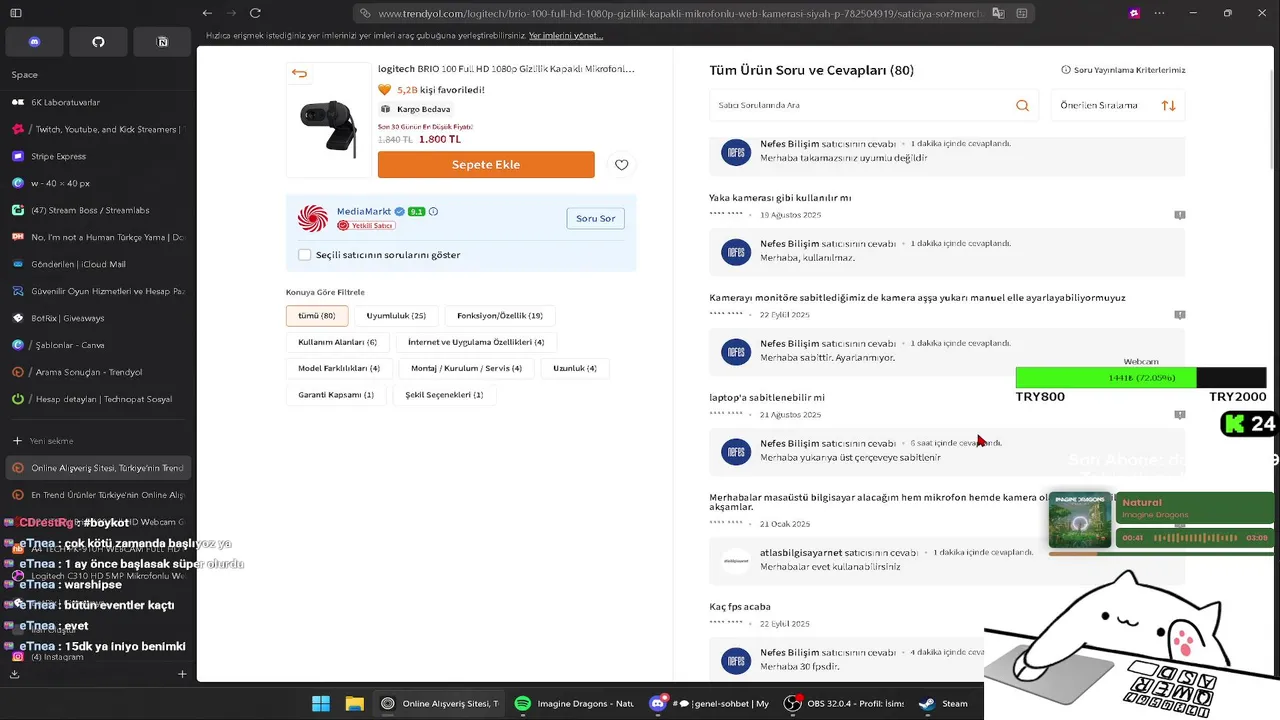Report the monitor mounting question flag icon
Viewport: 1280px width, 720px height.
pyautogui.click(x=1180, y=315)
